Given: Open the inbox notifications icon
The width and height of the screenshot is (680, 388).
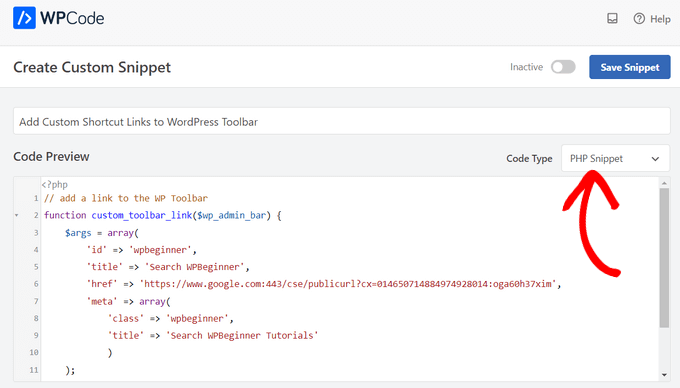Looking at the screenshot, I should coord(612,18).
